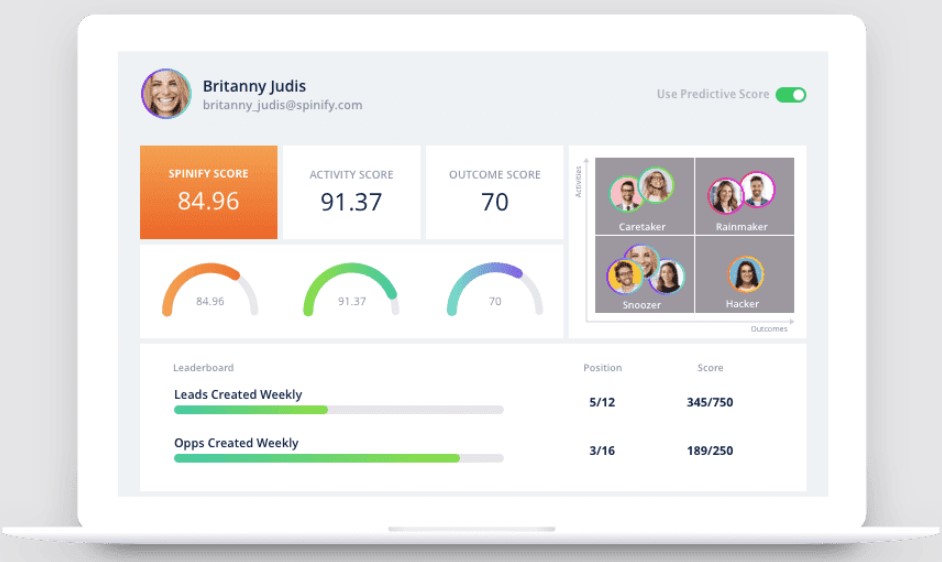Select the Outcome Score card
The height and width of the screenshot is (562, 942).
[494, 192]
